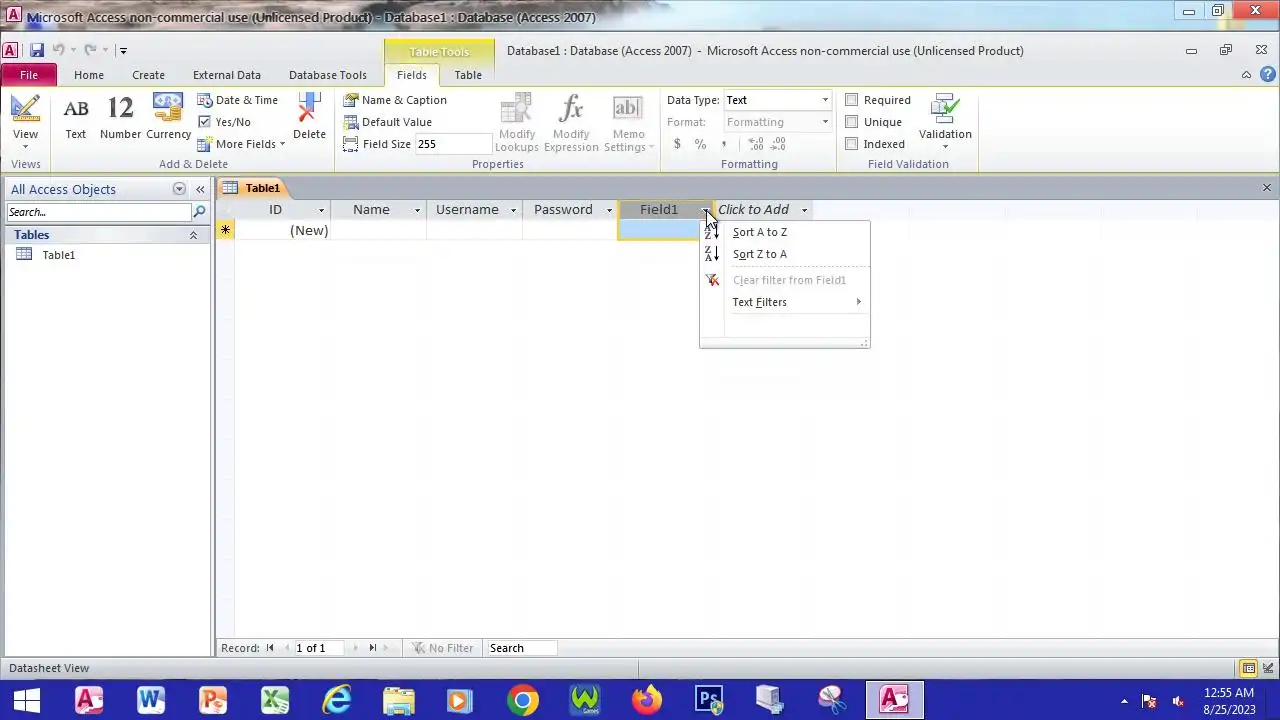
Task: Click the No Filter indicator
Action: tap(443, 648)
